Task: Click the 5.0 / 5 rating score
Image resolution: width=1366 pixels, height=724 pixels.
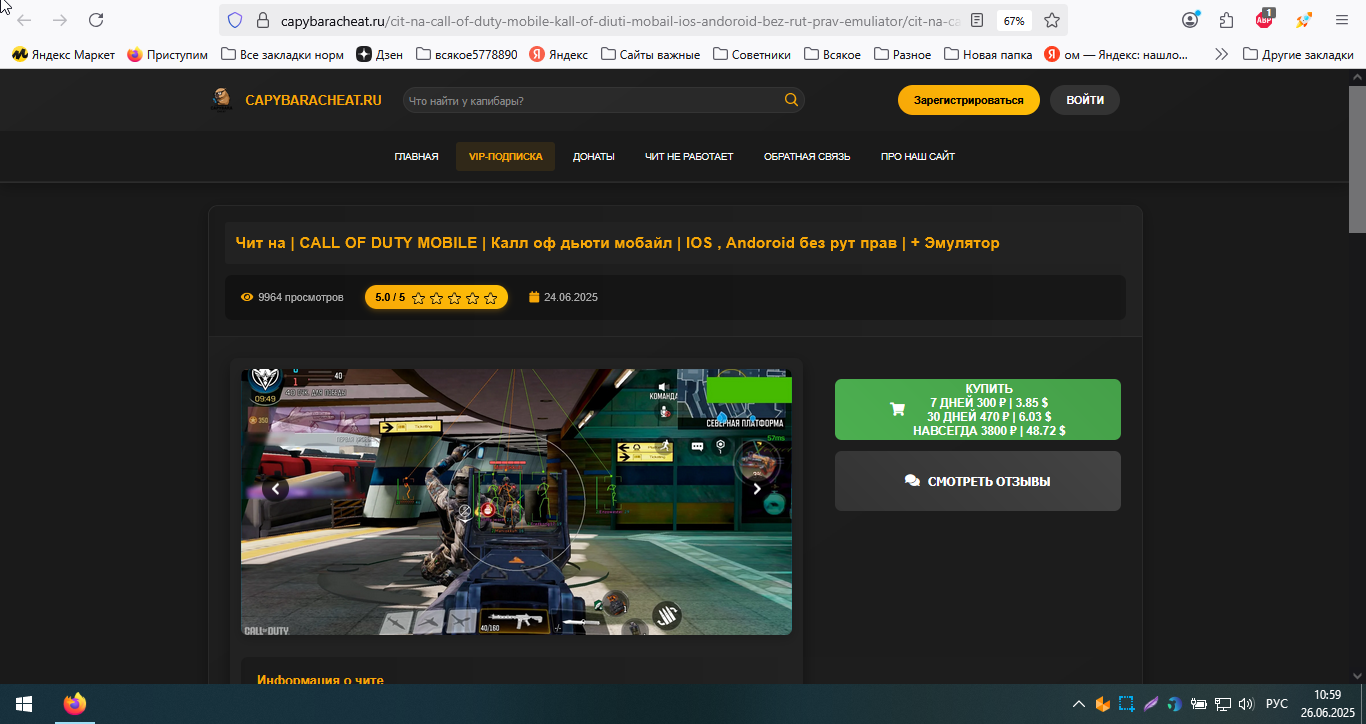Action: pyautogui.click(x=390, y=297)
